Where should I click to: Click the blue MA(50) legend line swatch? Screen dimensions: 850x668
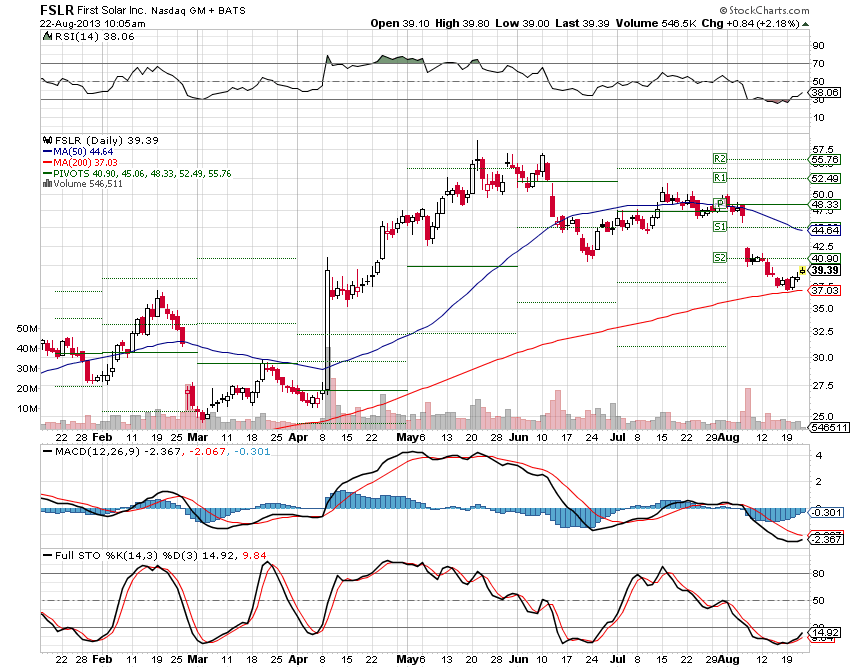coord(47,152)
